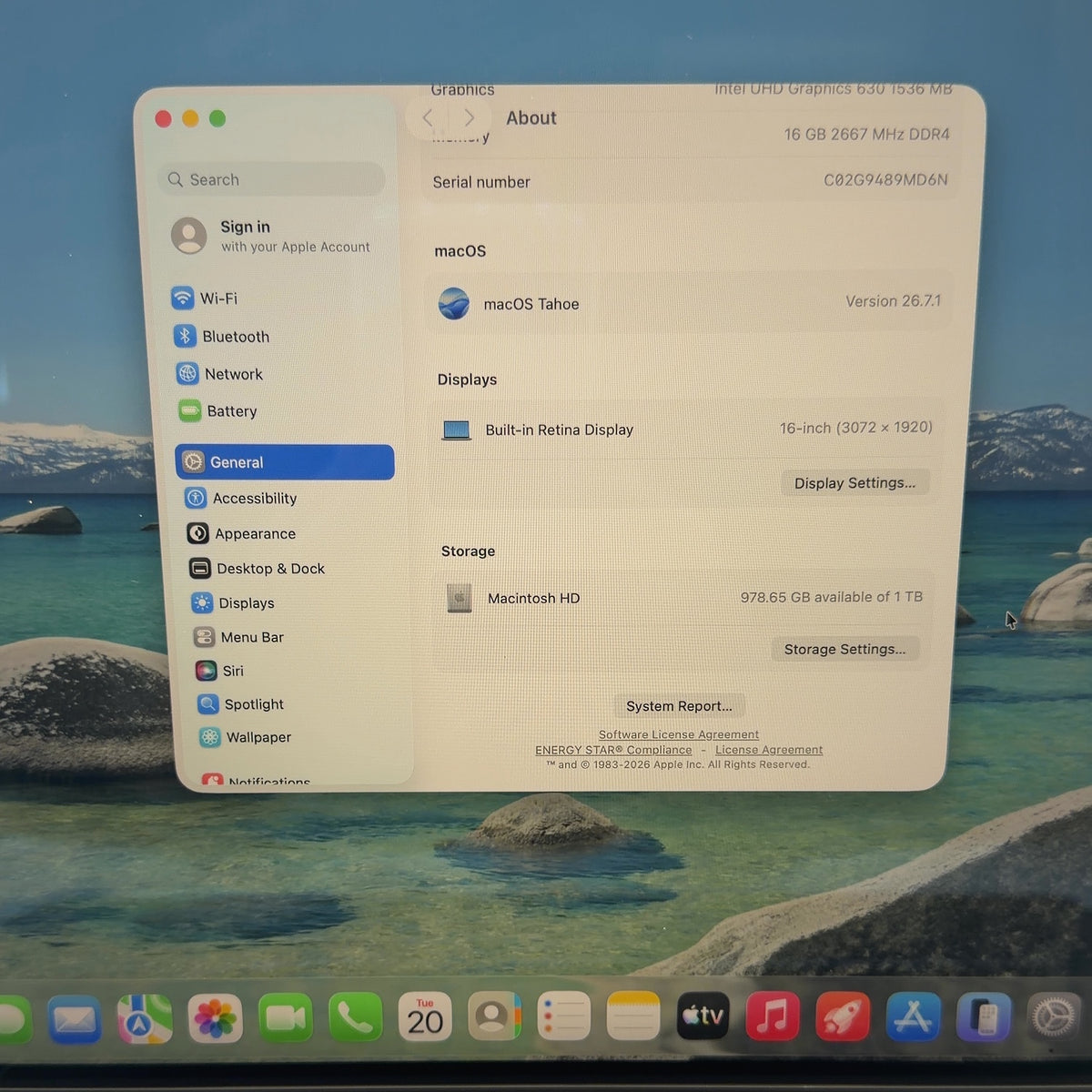Open Menu Bar settings
1092x1092 pixels.
click(x=239, y=637)
